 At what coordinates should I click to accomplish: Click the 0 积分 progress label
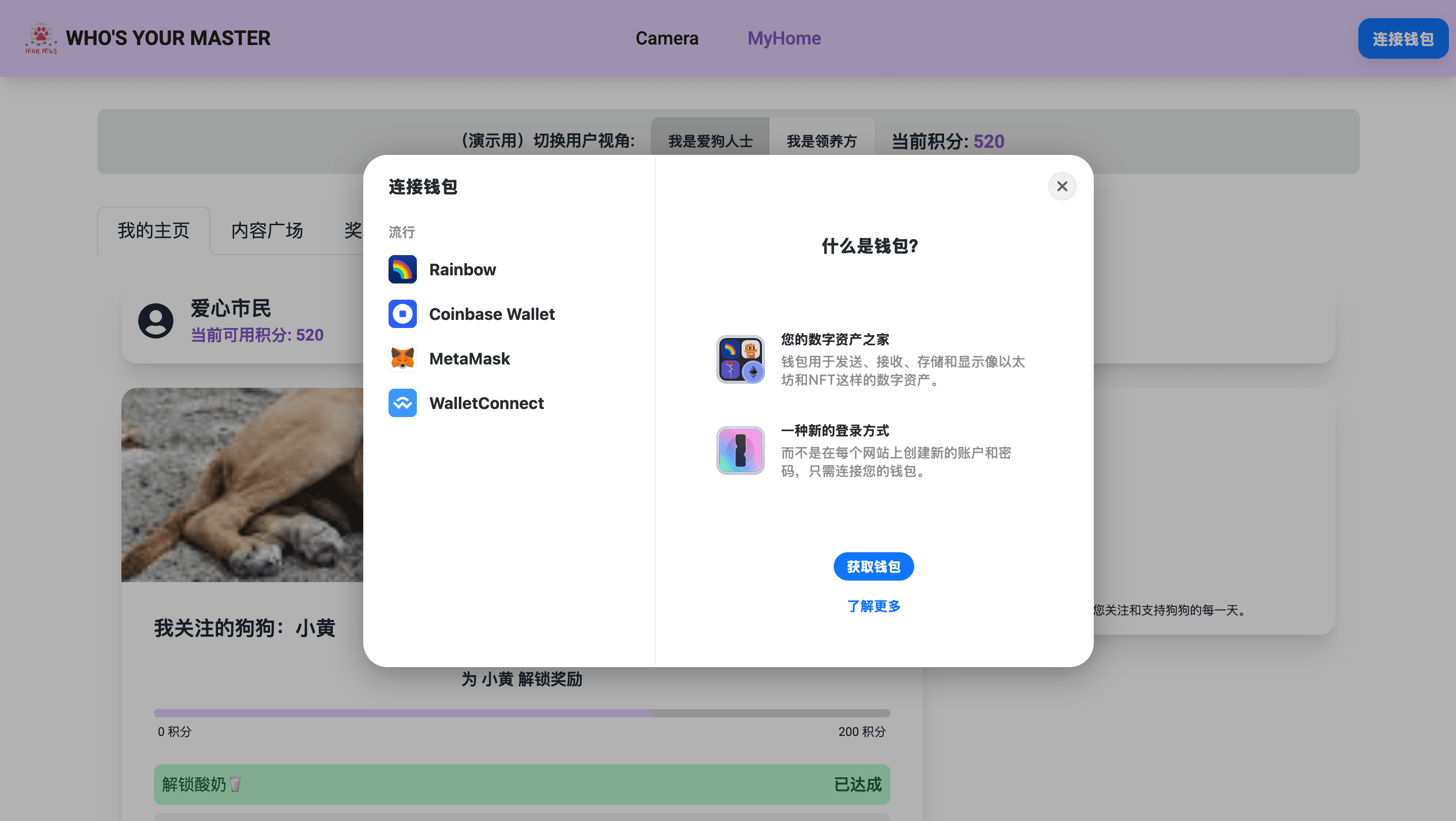[x=175, y=732]
